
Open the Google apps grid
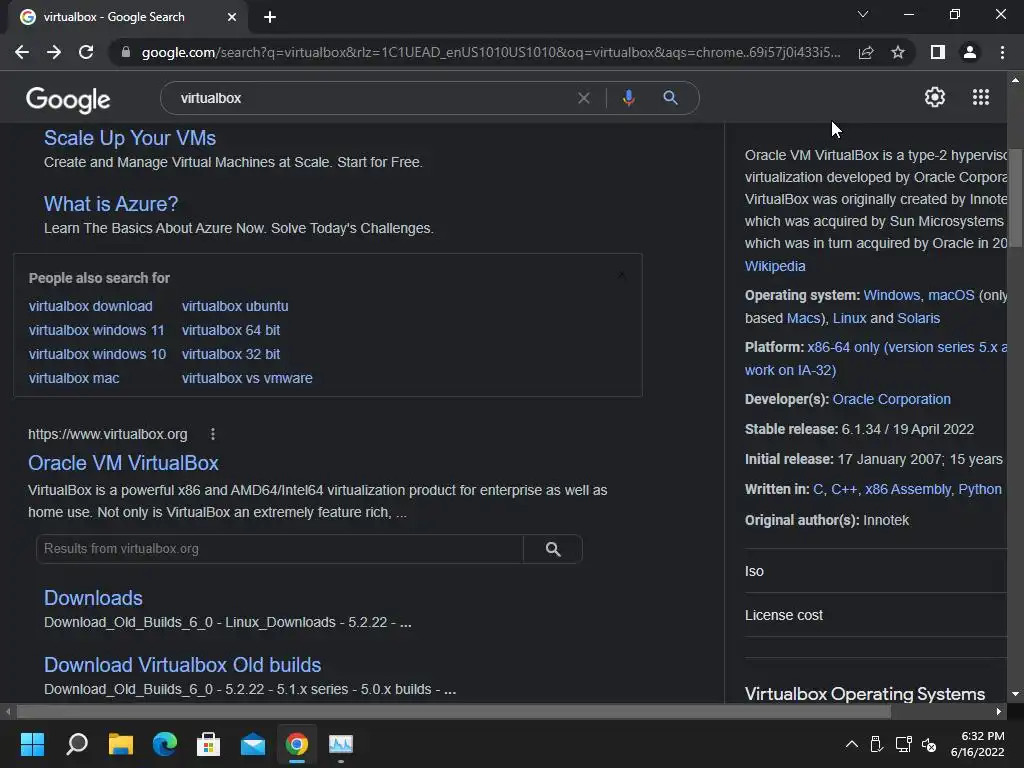(x=981, y=97)
